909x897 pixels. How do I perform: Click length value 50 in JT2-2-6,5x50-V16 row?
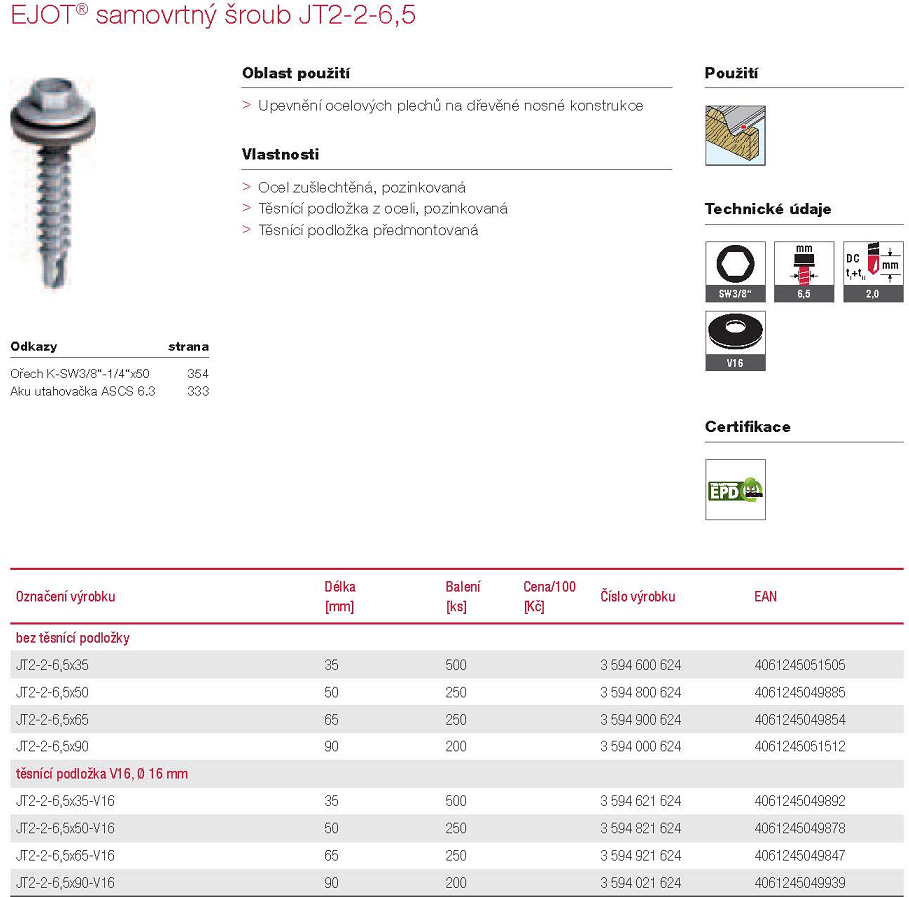tap(331, 828)
